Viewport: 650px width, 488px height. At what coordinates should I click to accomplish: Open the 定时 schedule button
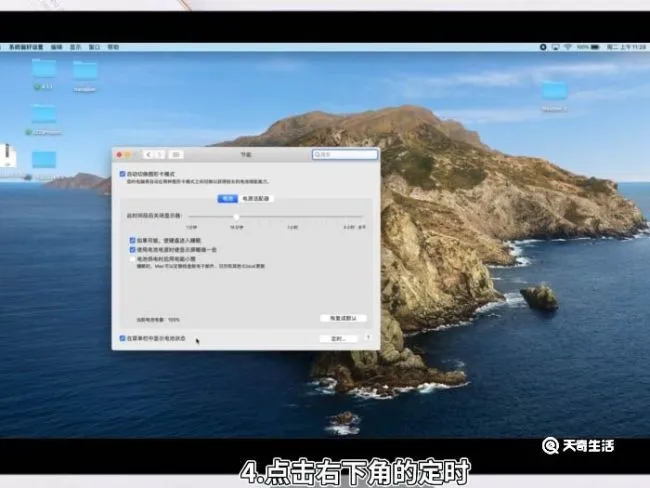[338, 339]
